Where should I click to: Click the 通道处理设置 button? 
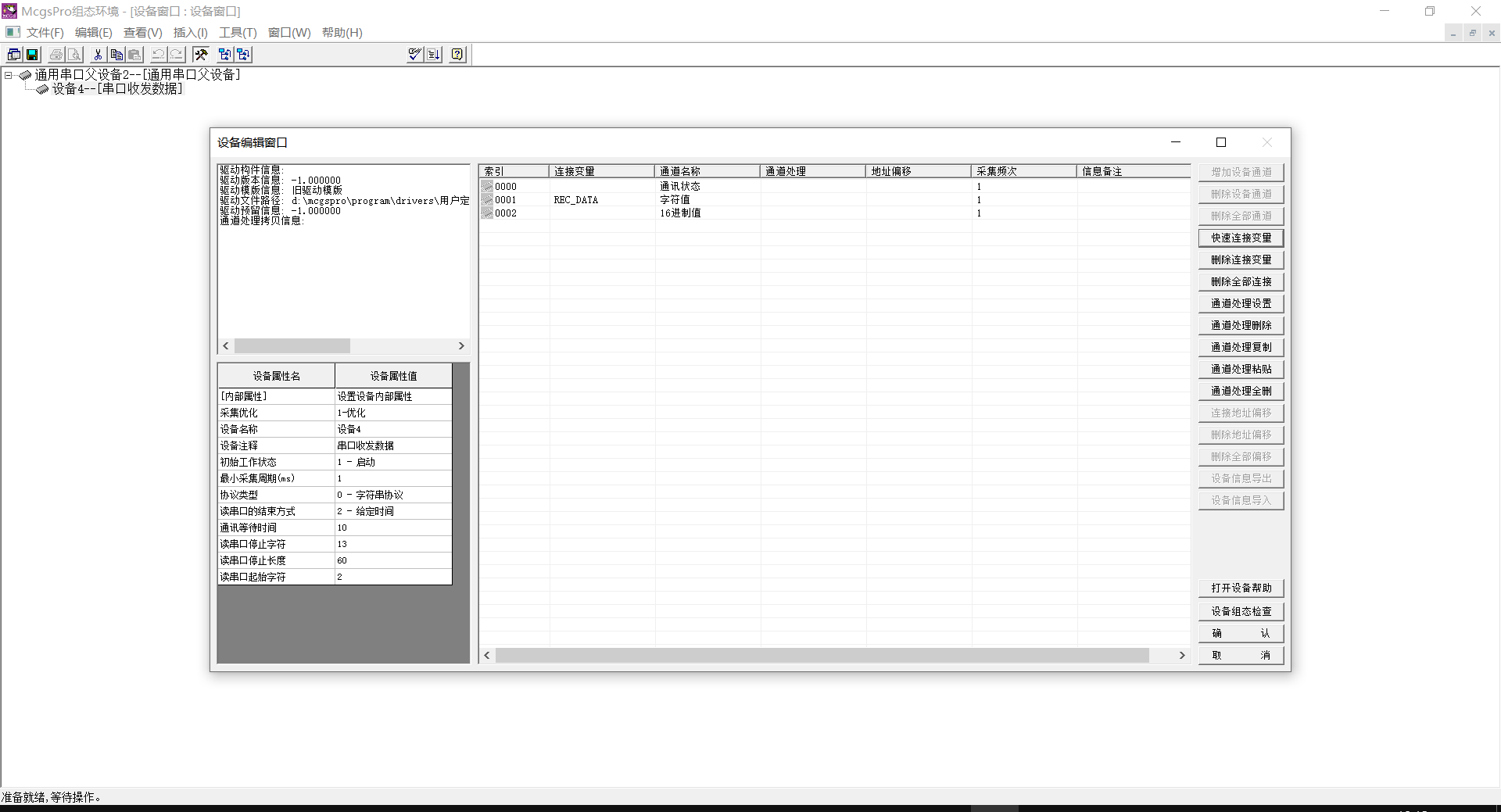[x=1241, y=303]
